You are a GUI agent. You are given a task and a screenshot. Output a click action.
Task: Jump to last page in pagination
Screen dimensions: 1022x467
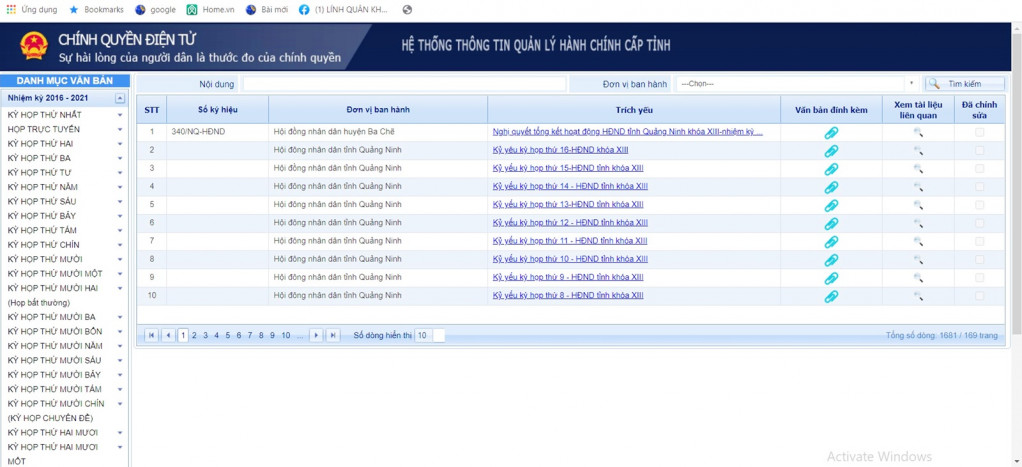coord(333,336)
